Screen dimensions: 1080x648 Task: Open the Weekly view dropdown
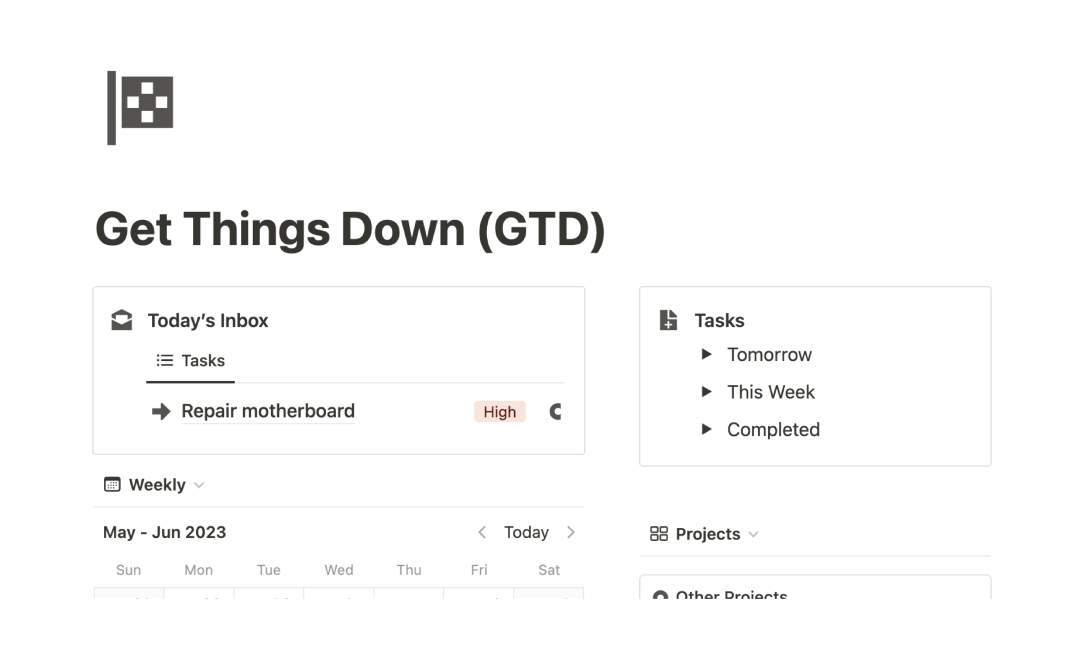tap(198, 485)
